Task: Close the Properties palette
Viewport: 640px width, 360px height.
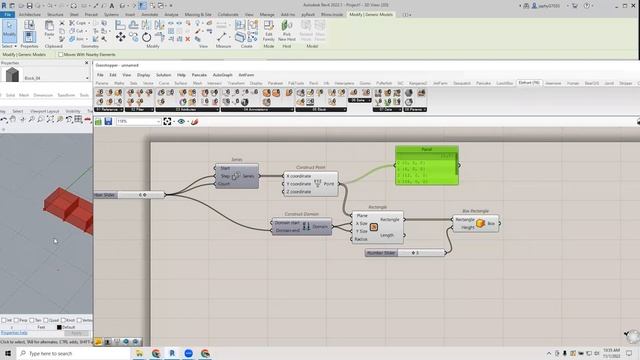Action: pos(87,63)
